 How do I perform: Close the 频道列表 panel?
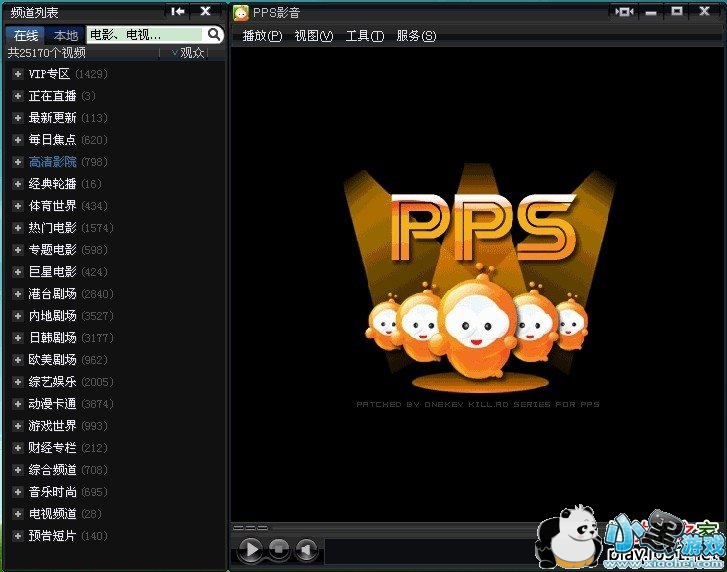(x=205, y=11)
